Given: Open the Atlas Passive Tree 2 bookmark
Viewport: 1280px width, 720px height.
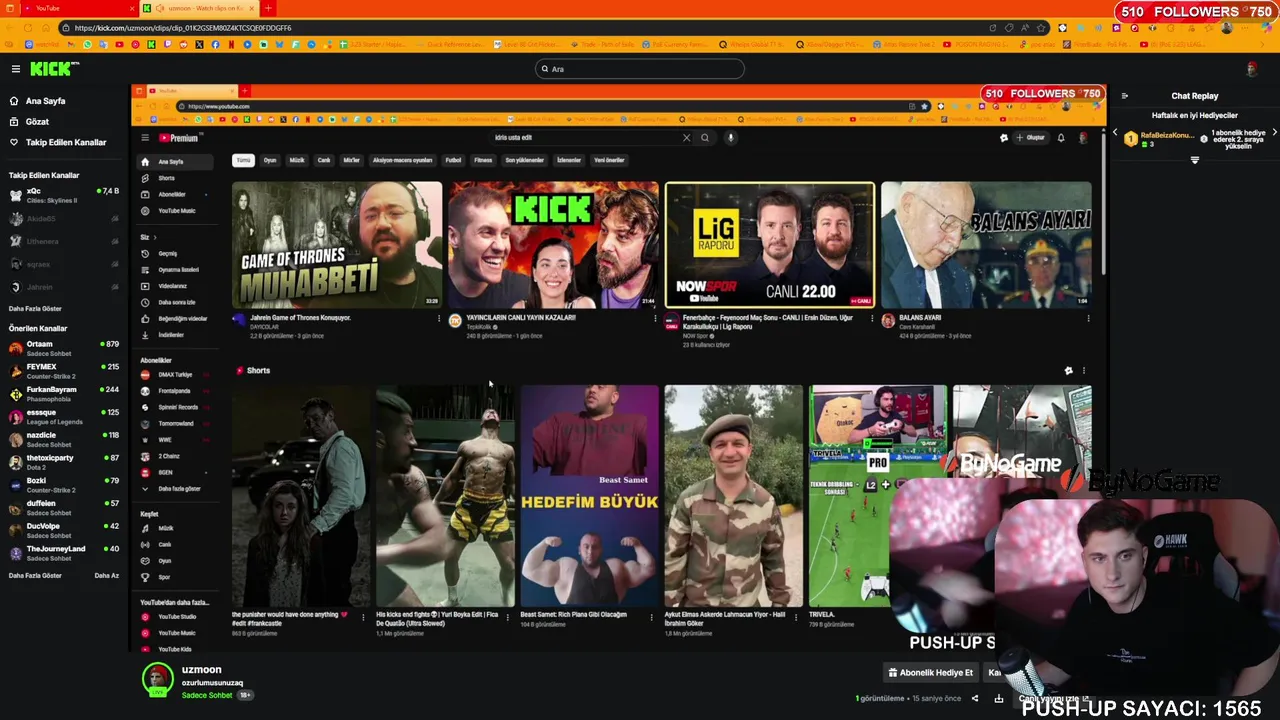Looking at the screenshot, I should (x=904, y=44).
